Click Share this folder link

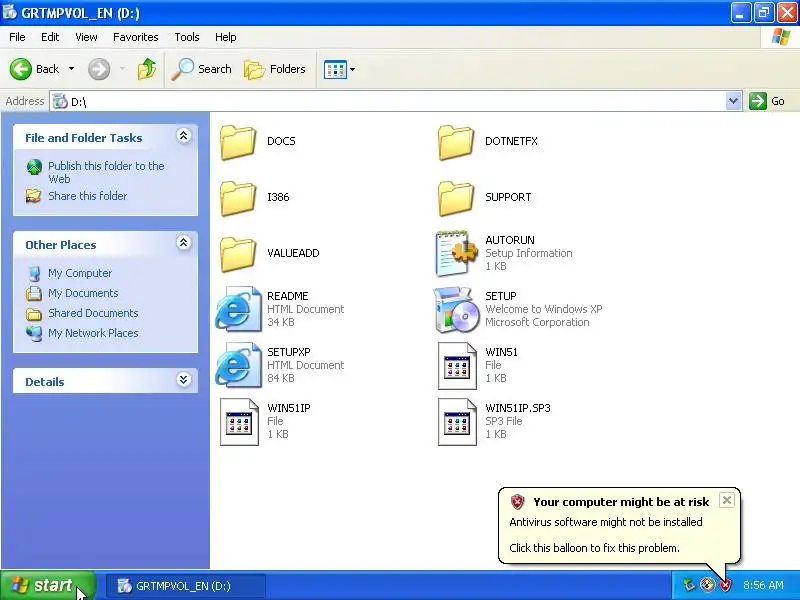pyautogui.click(x=88, y=196)
